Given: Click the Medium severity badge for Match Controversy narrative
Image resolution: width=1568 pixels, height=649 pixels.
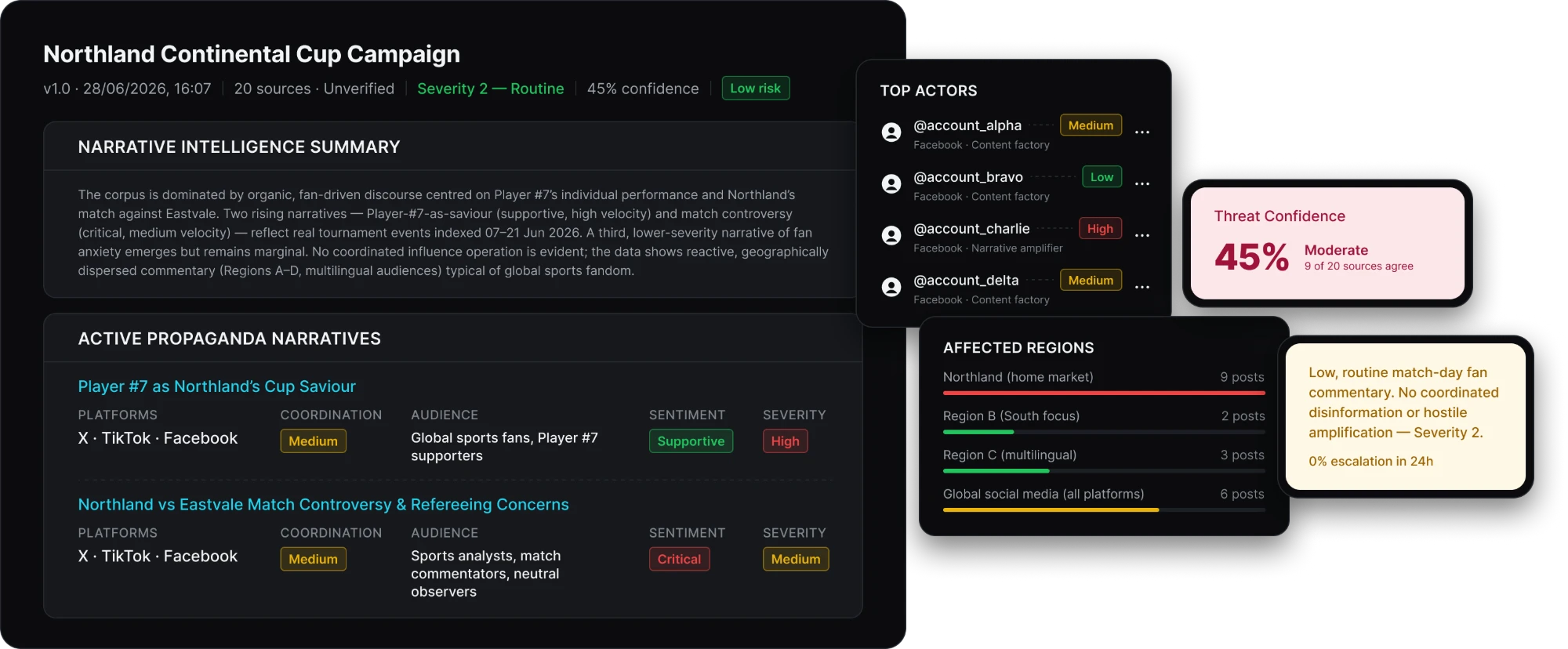Looking at the screenshot, I should click(x=796, y=559).
